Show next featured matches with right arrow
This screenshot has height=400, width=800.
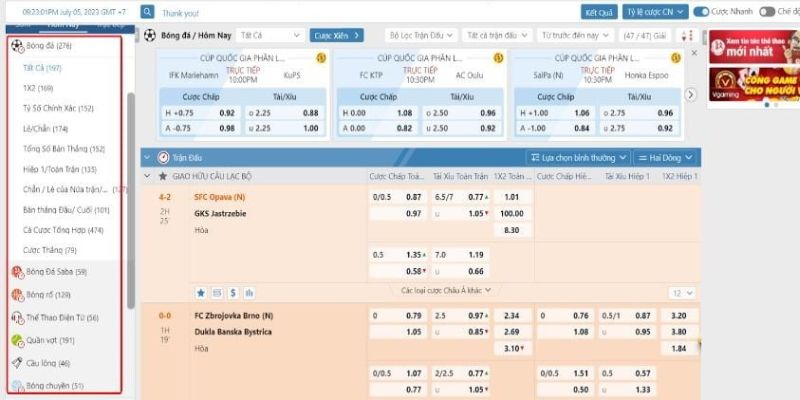pos(690,95)
